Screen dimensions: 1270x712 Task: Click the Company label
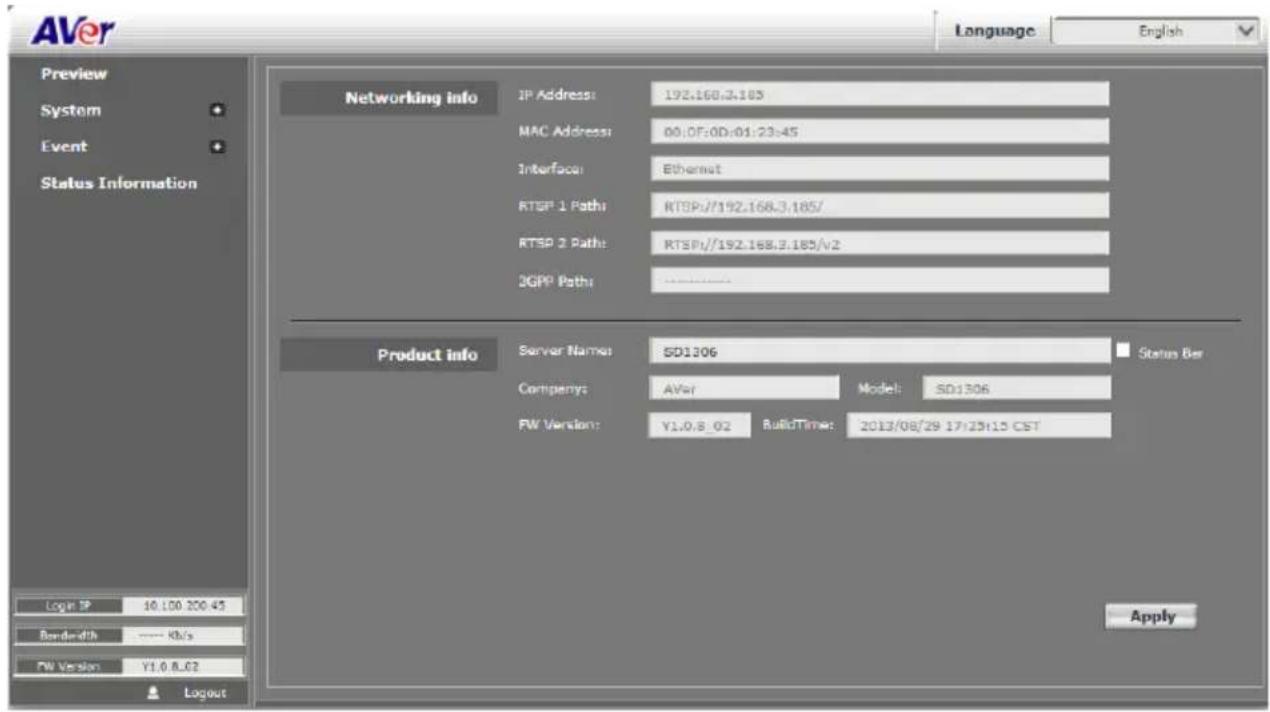551,388
